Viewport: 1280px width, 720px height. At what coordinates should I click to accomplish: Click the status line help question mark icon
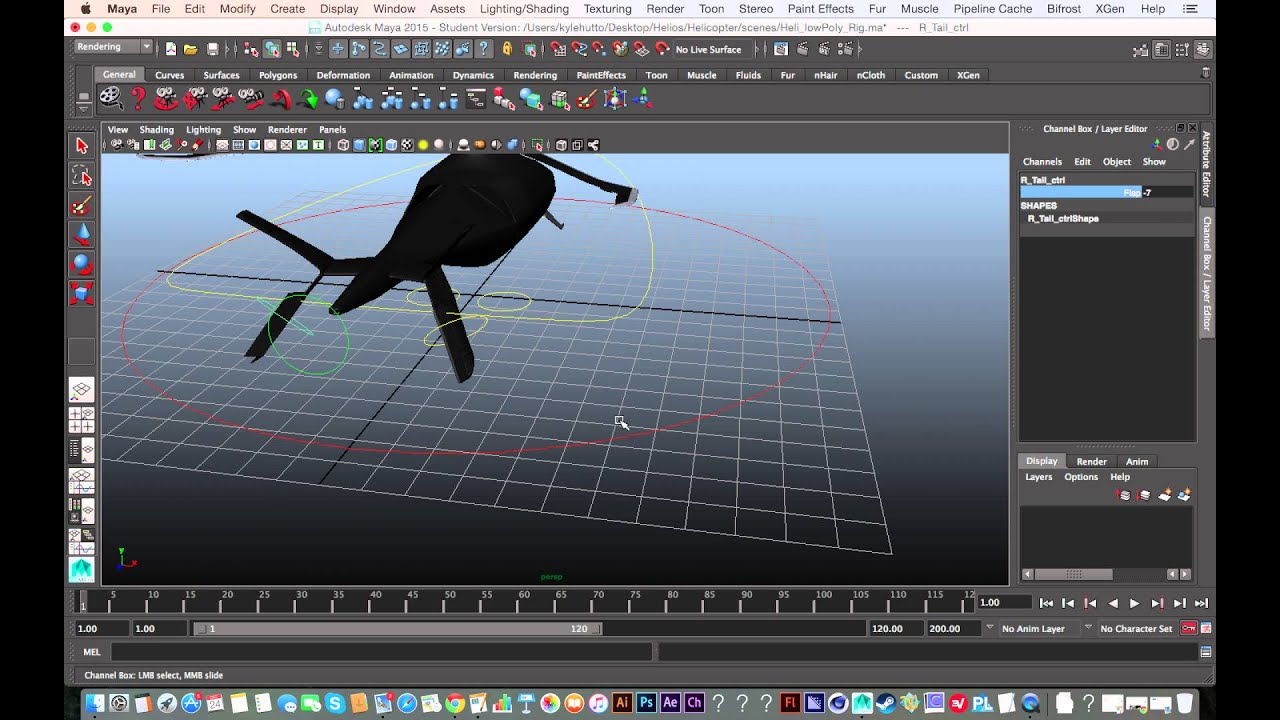click(x=484, y=49)
